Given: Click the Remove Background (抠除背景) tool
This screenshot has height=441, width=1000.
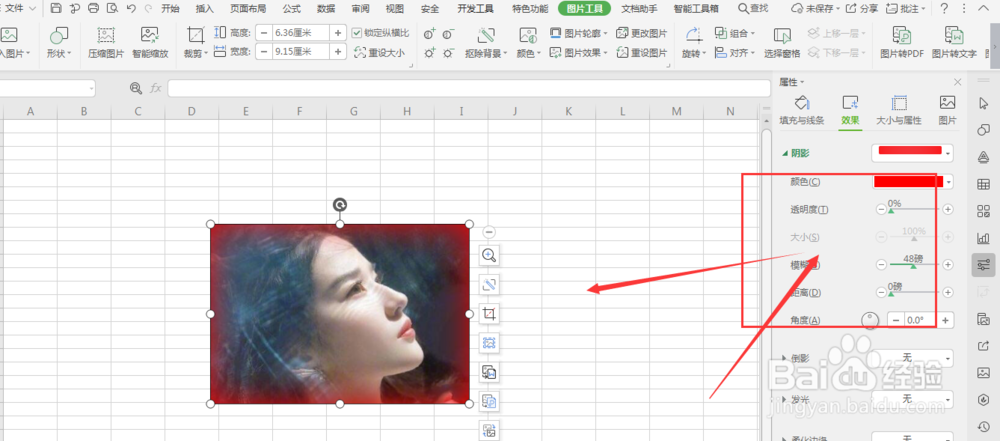Looking at the screenshot, I should [x=486, y=43].
